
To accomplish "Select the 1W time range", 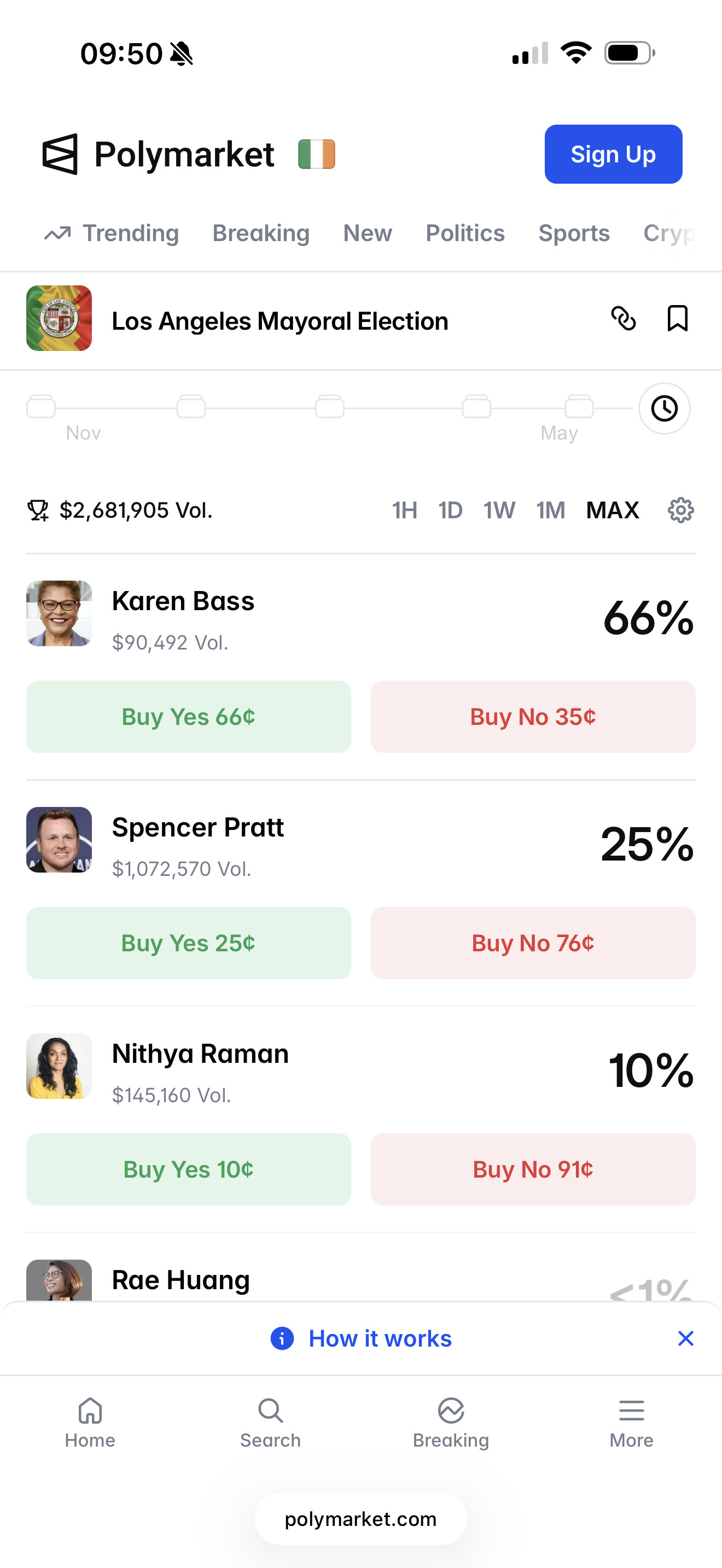I will [499, 510].
